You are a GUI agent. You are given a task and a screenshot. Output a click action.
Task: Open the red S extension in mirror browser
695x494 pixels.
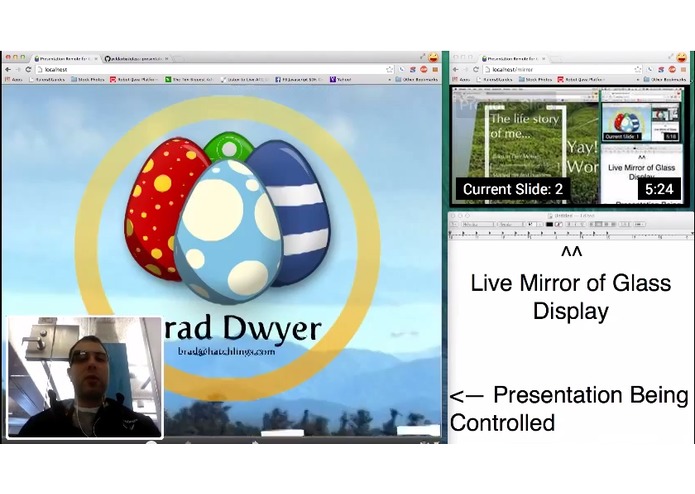pyautogui.click(x=661, y=70)
